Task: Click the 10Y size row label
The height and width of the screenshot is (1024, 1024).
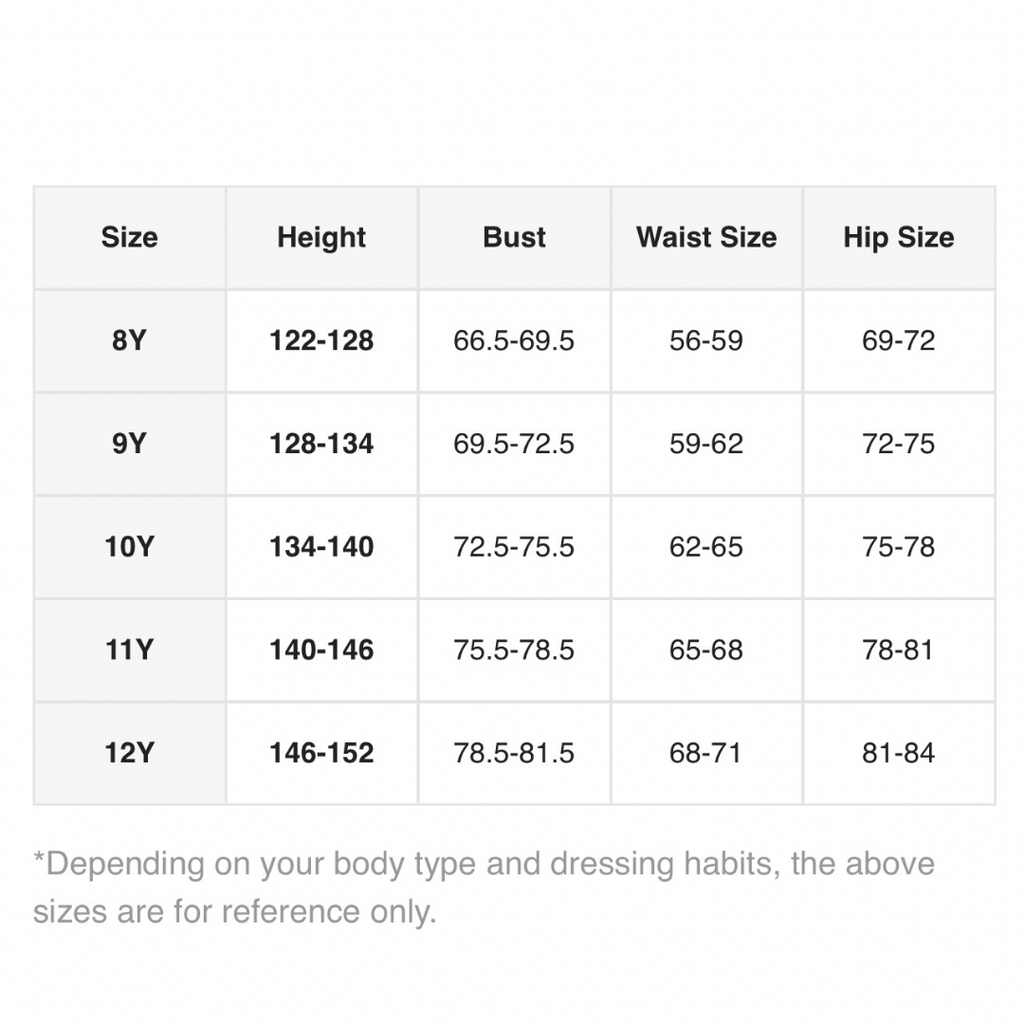Action: coord(129,547)
